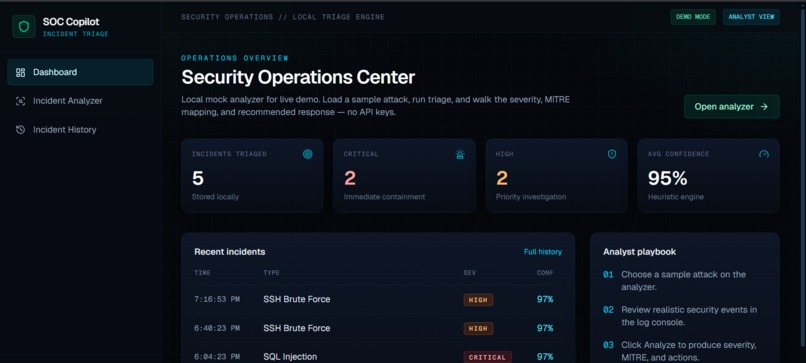Click the Security Operations Center heading
This screenshot has height=363, width=806.
coord(298,78)
